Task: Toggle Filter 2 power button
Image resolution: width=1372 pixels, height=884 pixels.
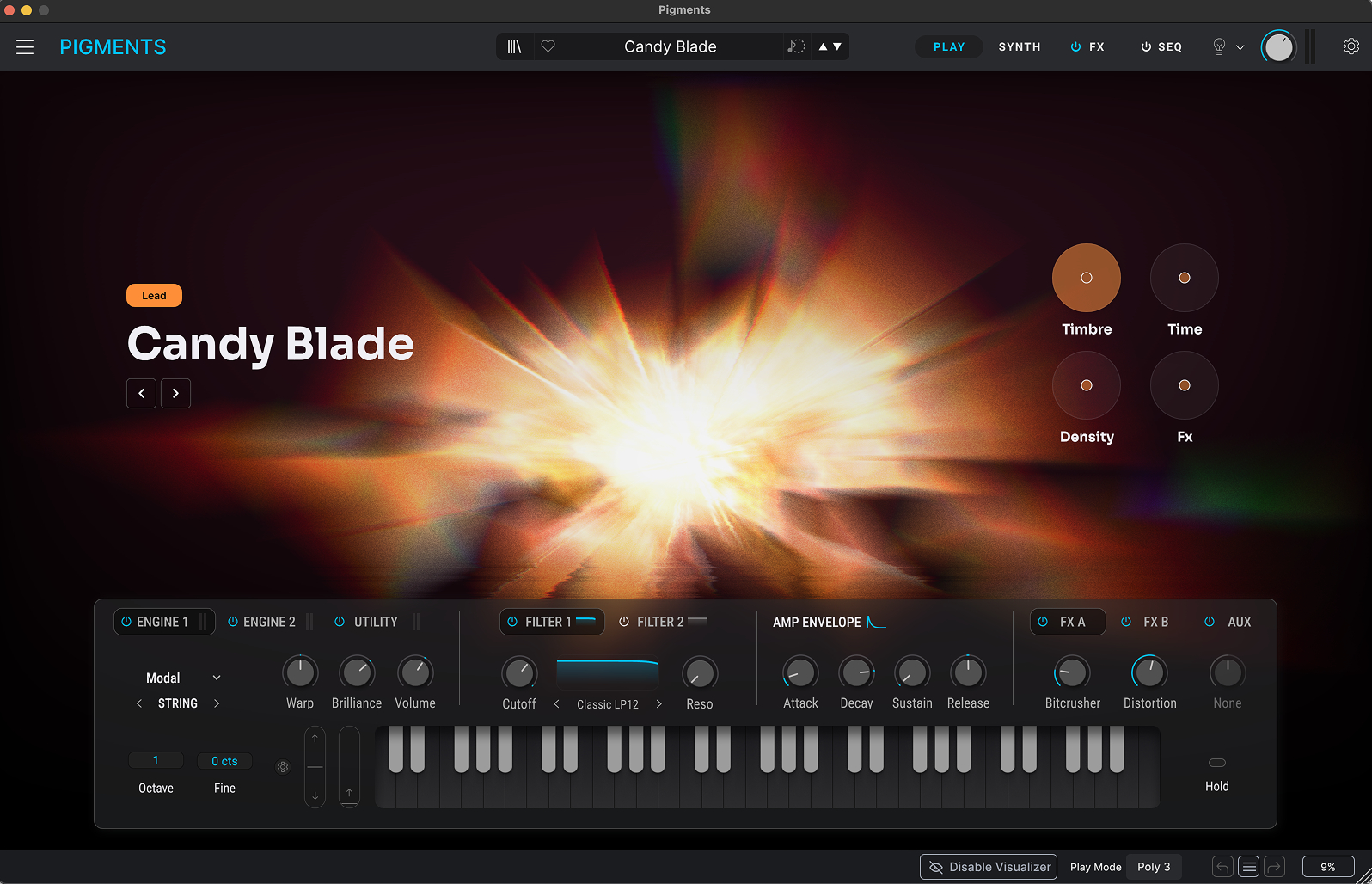Action: (624, 622)
